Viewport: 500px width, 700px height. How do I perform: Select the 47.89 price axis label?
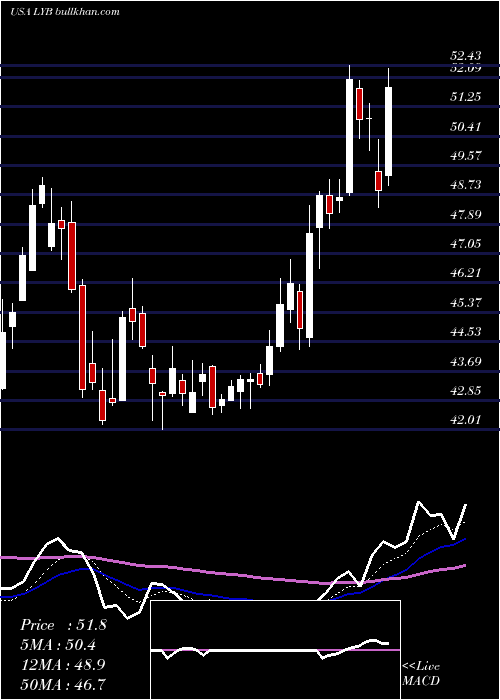[466, 215]
